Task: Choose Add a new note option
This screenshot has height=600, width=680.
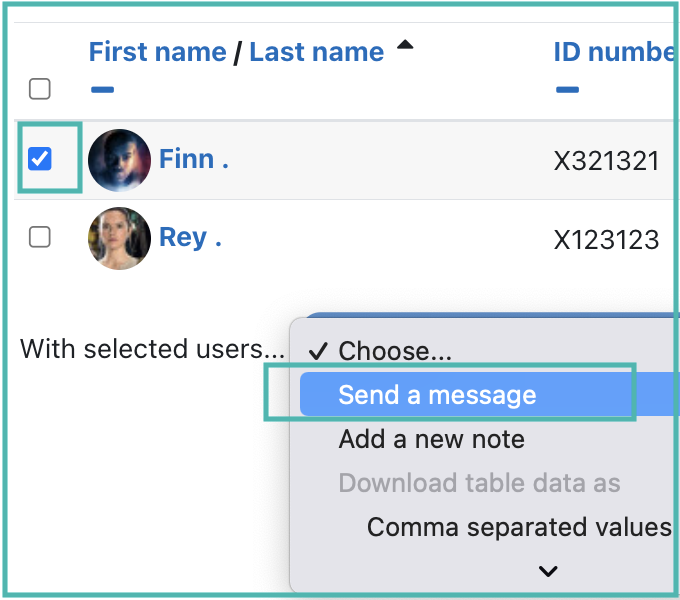Action: pyautogui.click(x=431, y=439)
